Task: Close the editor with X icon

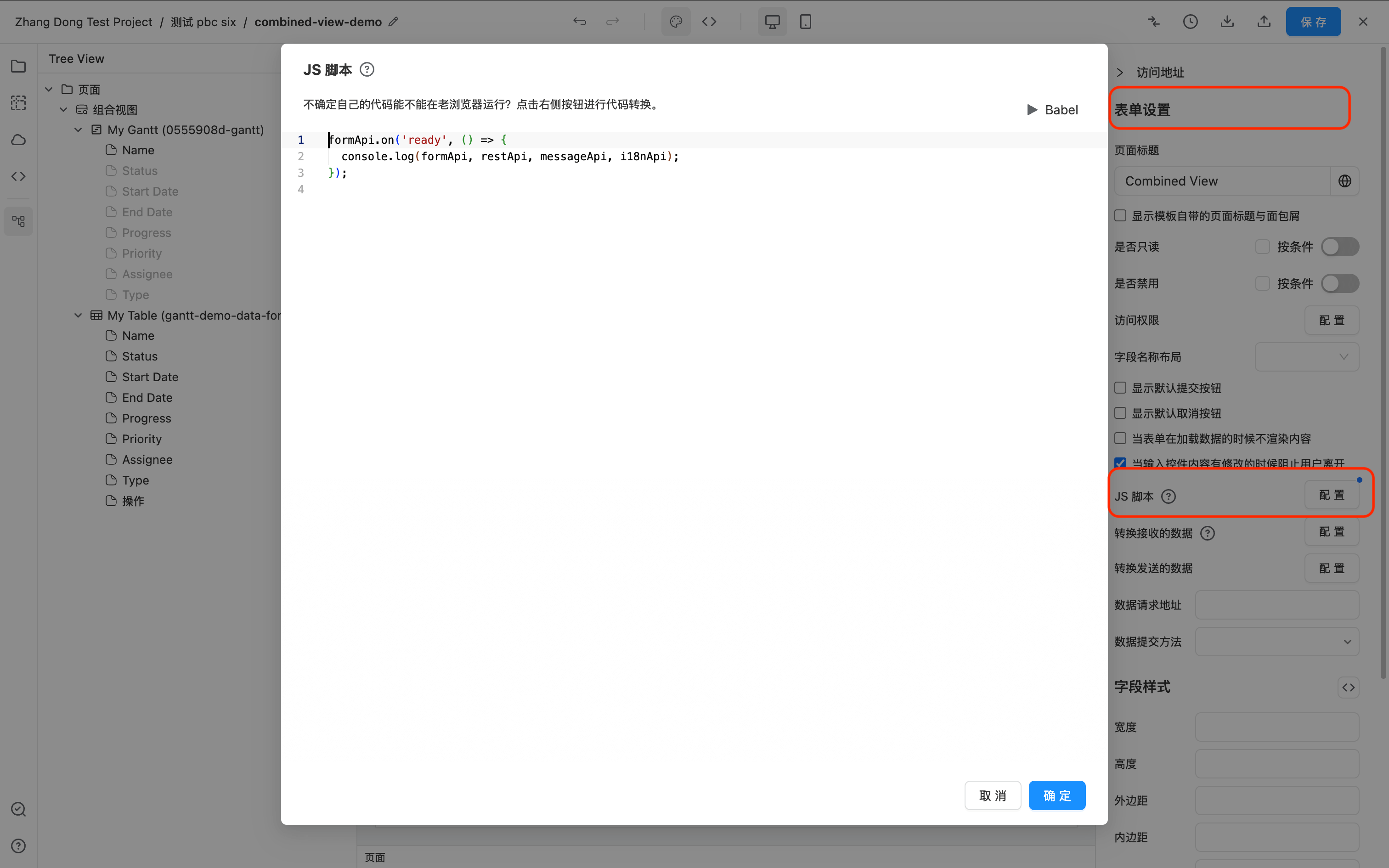Action: point(1364,22)
